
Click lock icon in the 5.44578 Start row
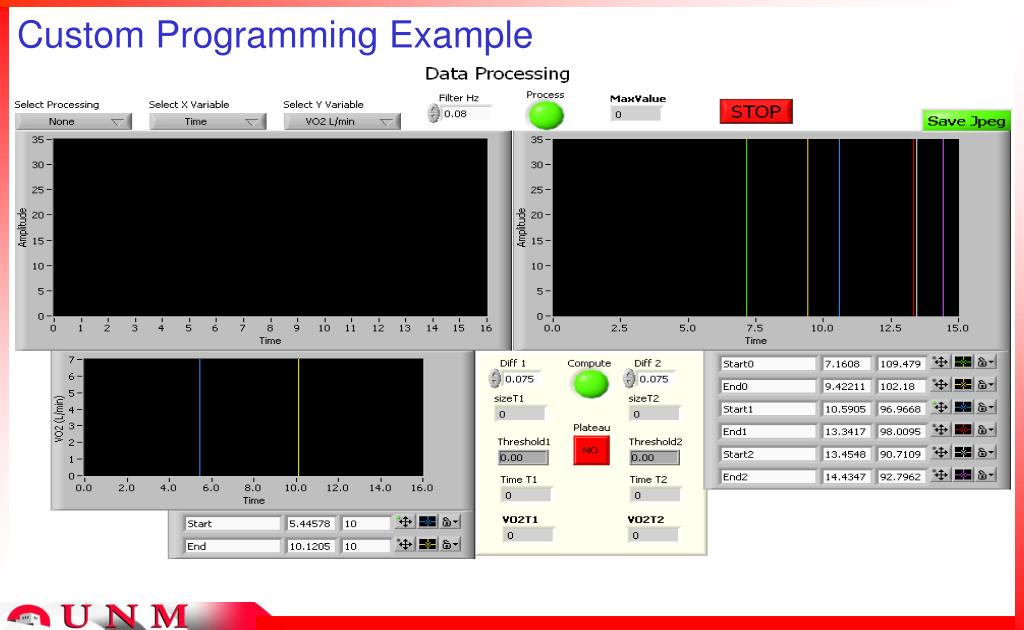coord(450,522)
